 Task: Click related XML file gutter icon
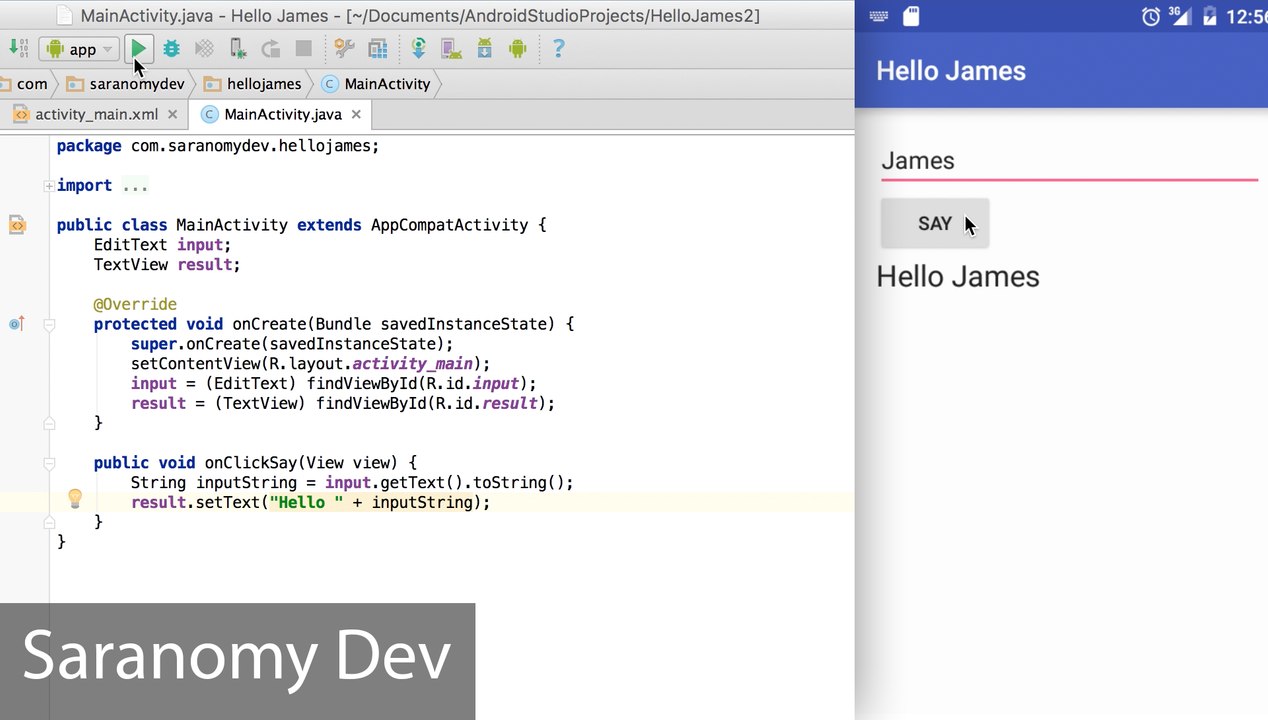click(17, 225)
